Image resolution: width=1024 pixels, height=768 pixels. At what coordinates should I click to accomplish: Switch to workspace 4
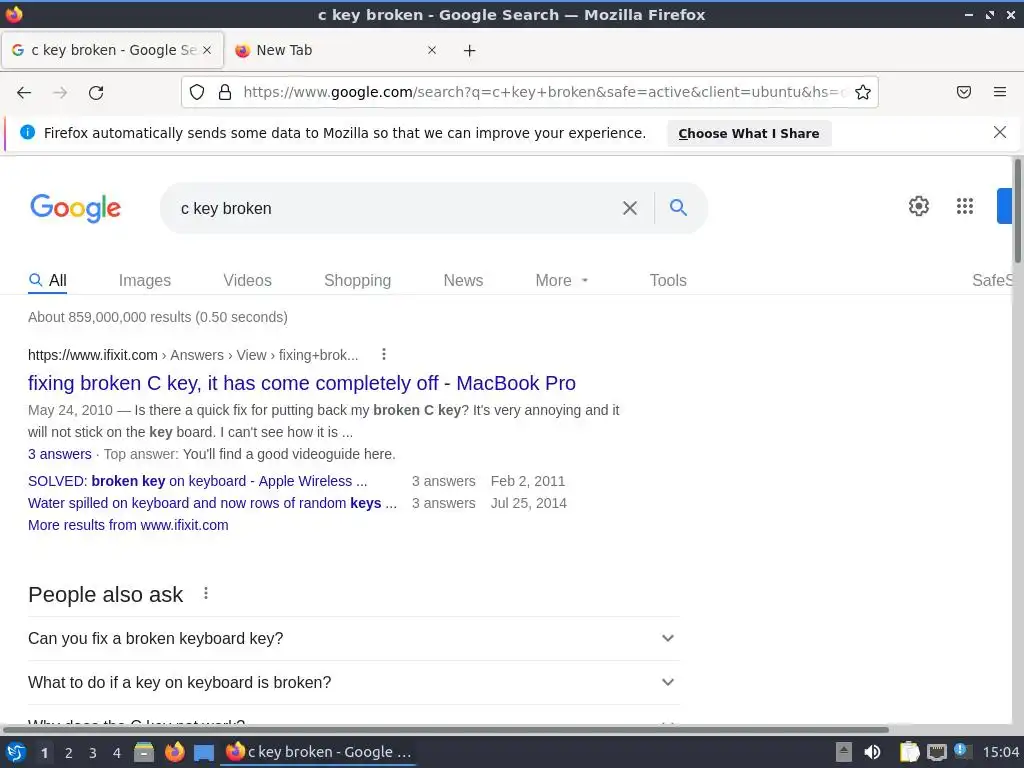[x=117, y=753]
